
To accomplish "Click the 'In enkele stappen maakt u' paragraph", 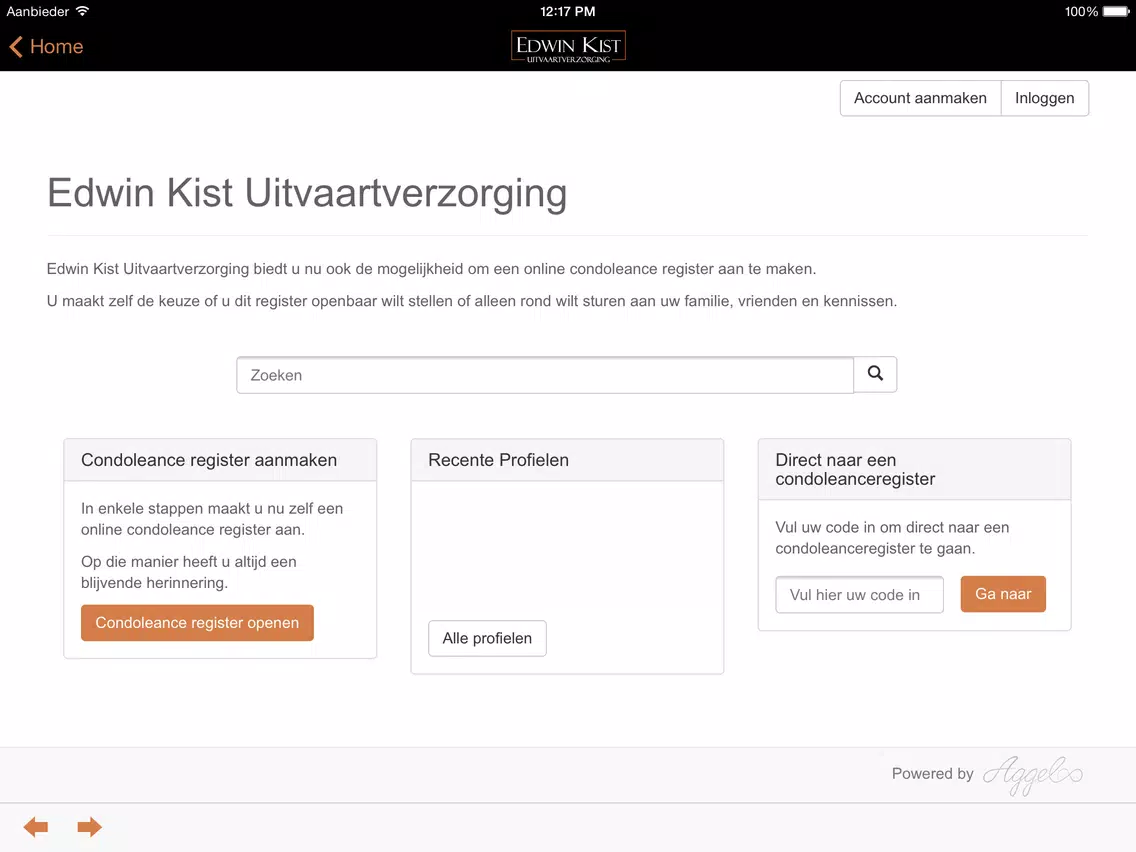I will coord(212,519).
